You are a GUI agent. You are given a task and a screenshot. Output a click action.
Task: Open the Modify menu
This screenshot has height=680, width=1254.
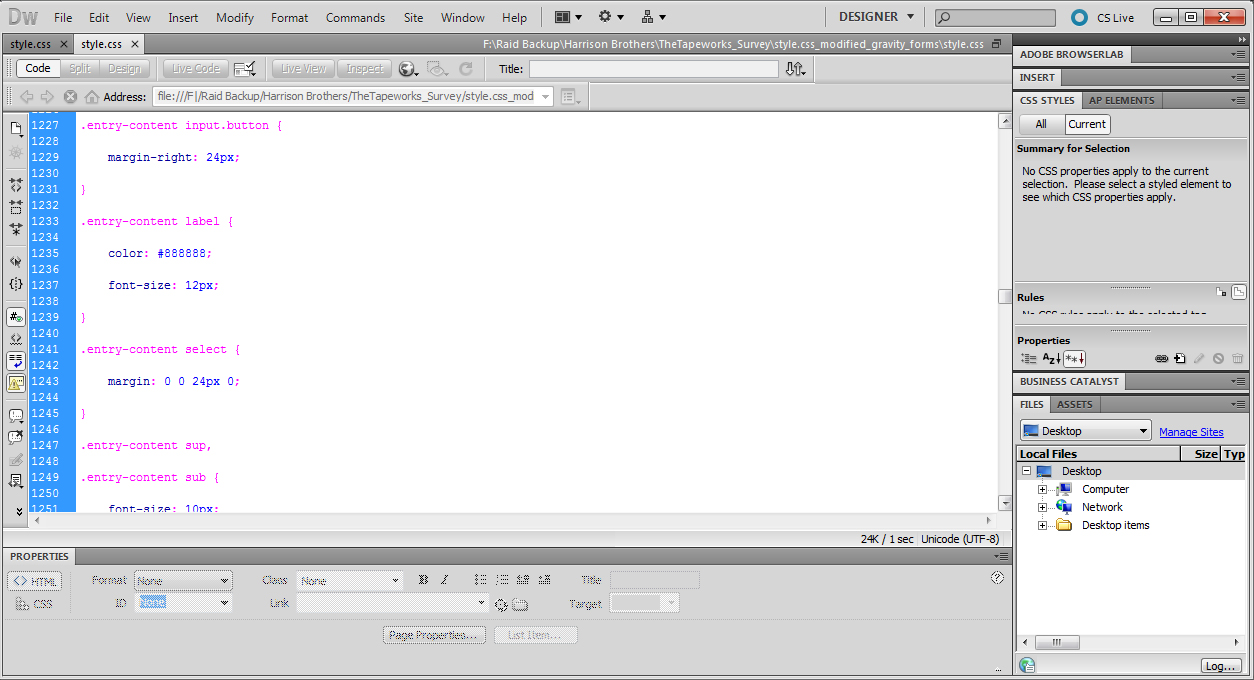tap(235, 18)
